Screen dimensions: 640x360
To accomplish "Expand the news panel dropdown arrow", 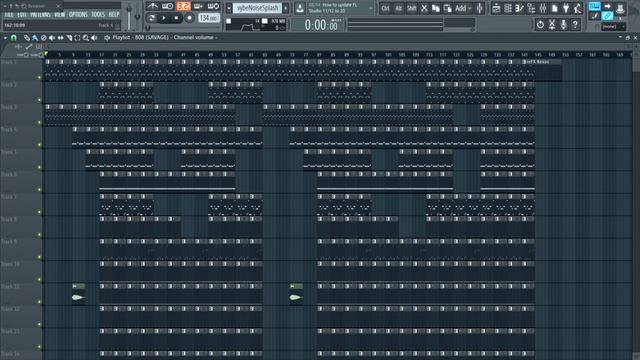I will [371, 8].
